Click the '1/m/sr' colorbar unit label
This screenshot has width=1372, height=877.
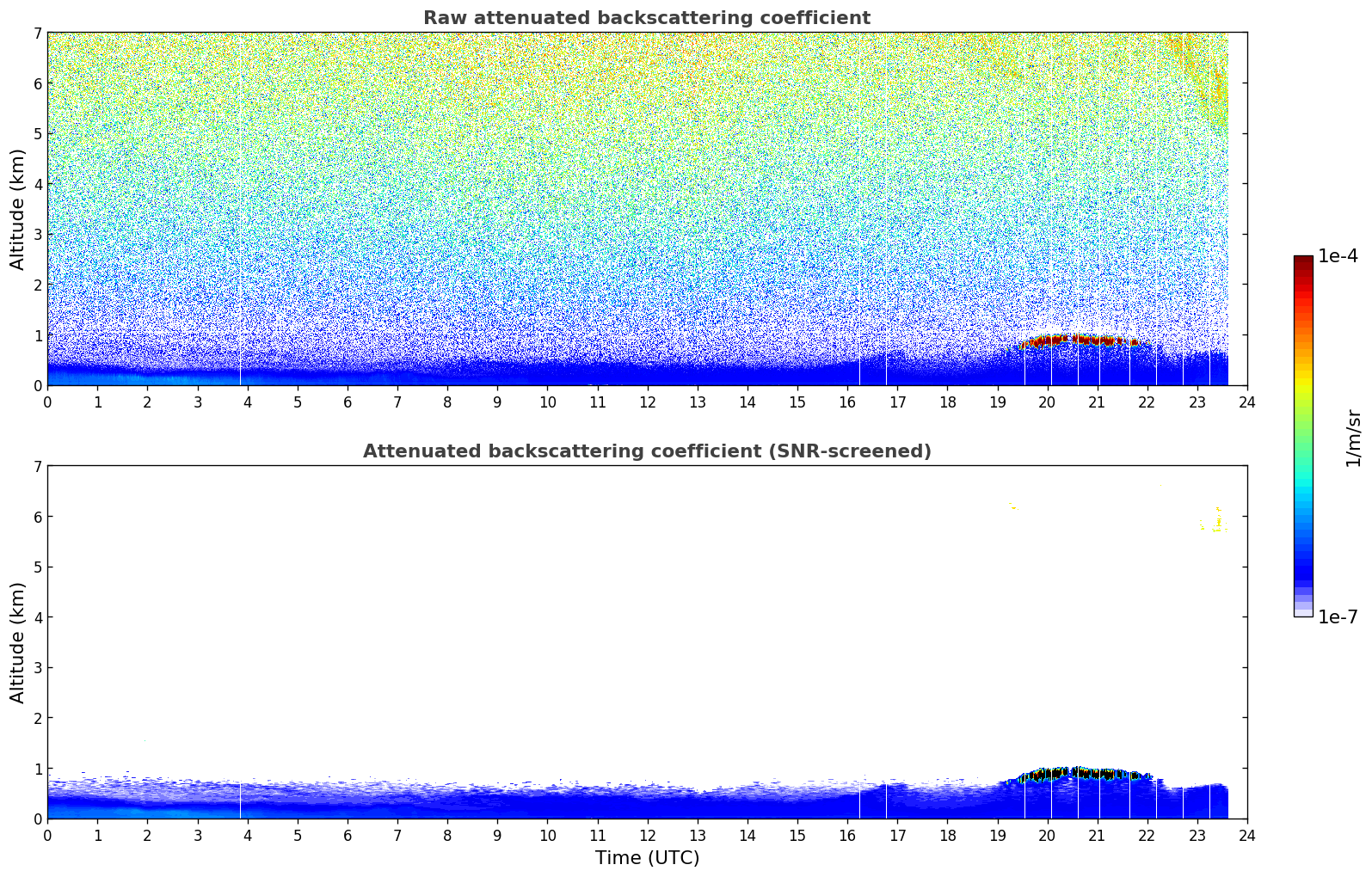1353,438
